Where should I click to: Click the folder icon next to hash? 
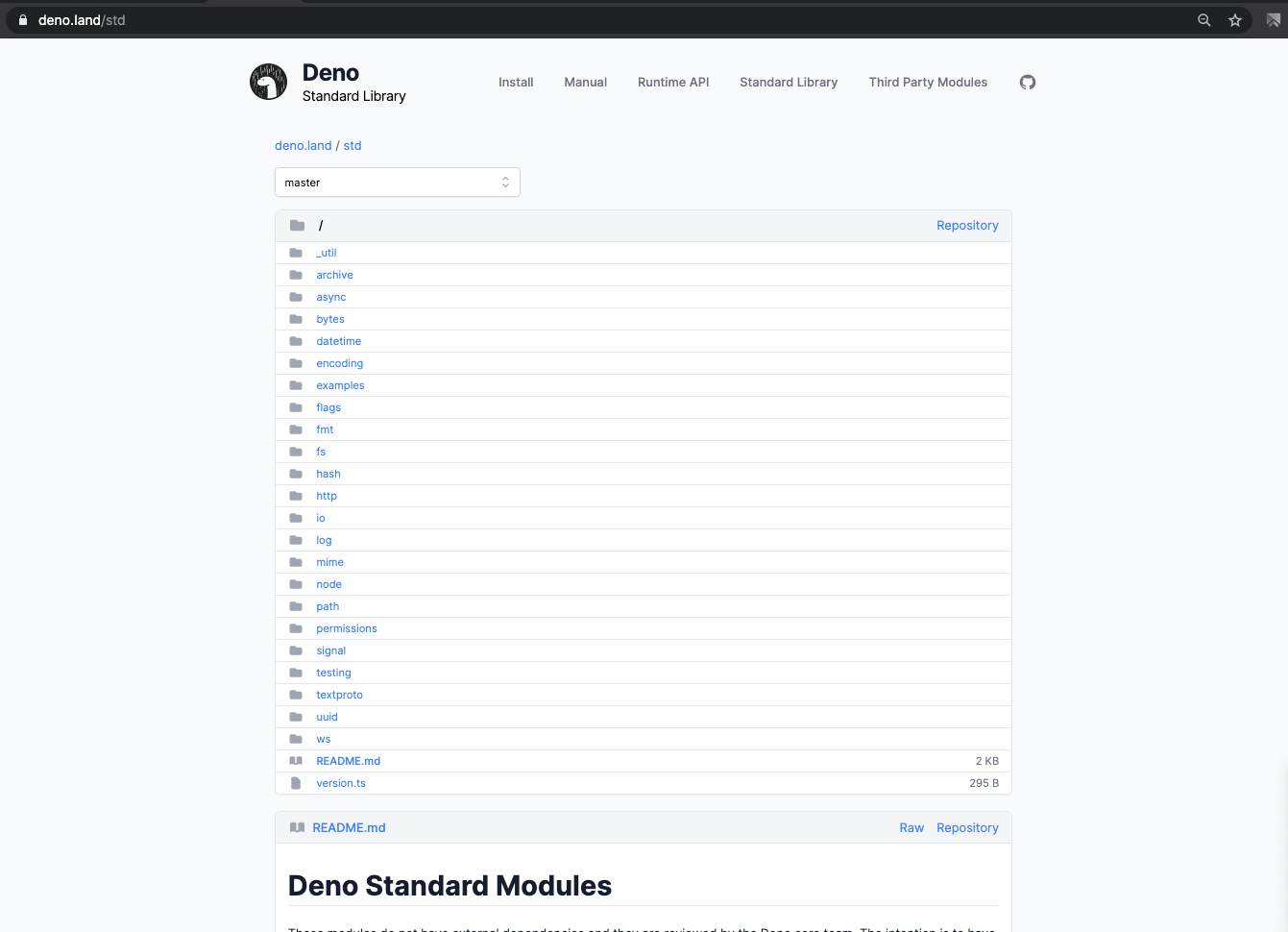[296, 474]
